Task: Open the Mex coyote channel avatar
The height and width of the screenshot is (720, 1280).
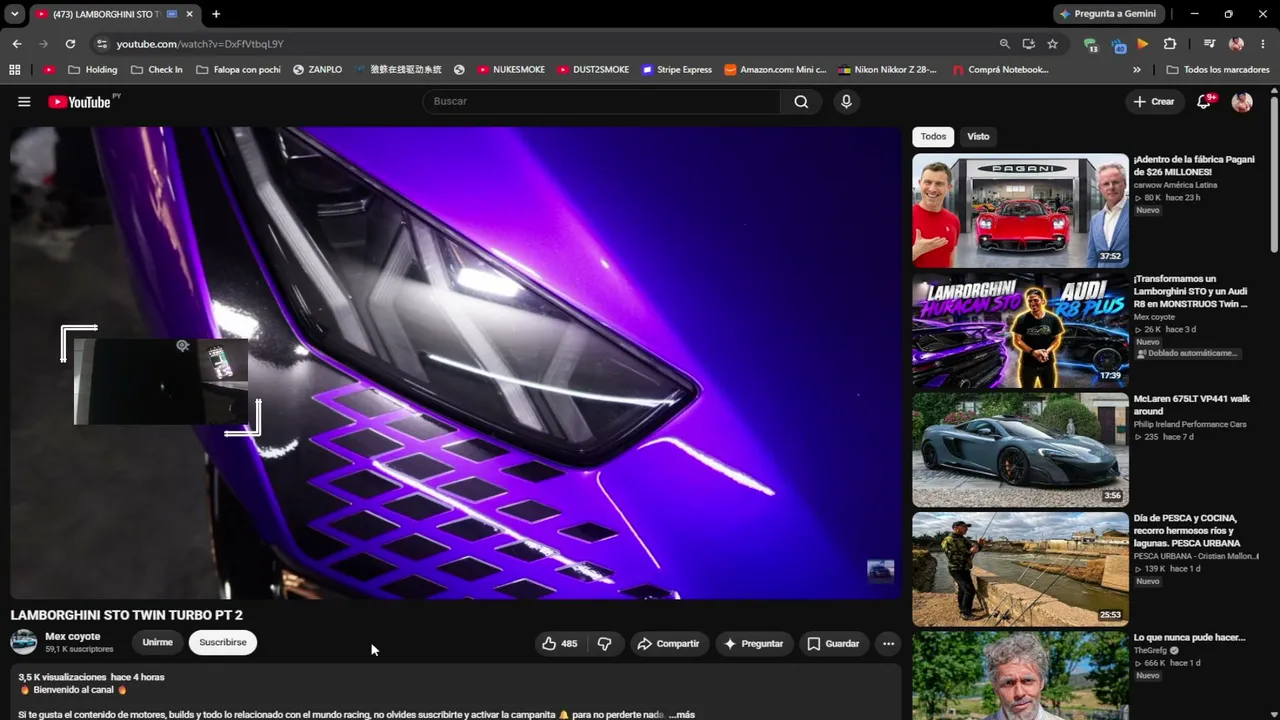Action: click(24, 642)
